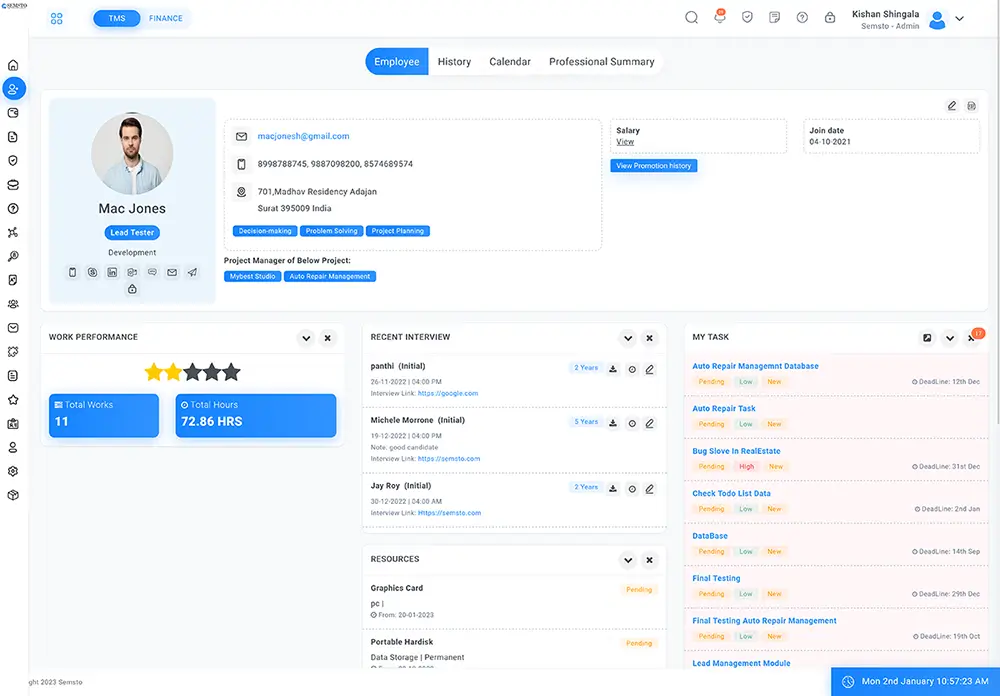Click the lock icon in the top header

click(x=830, y=18)
